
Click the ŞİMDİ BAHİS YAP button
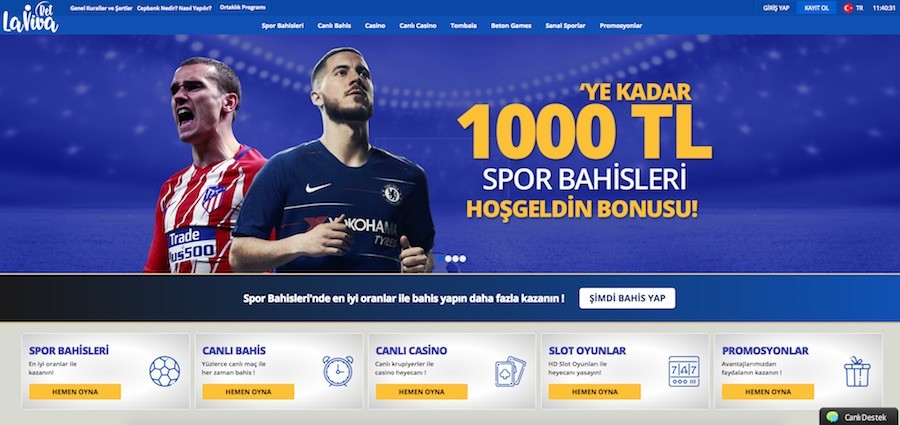point(627,298)
